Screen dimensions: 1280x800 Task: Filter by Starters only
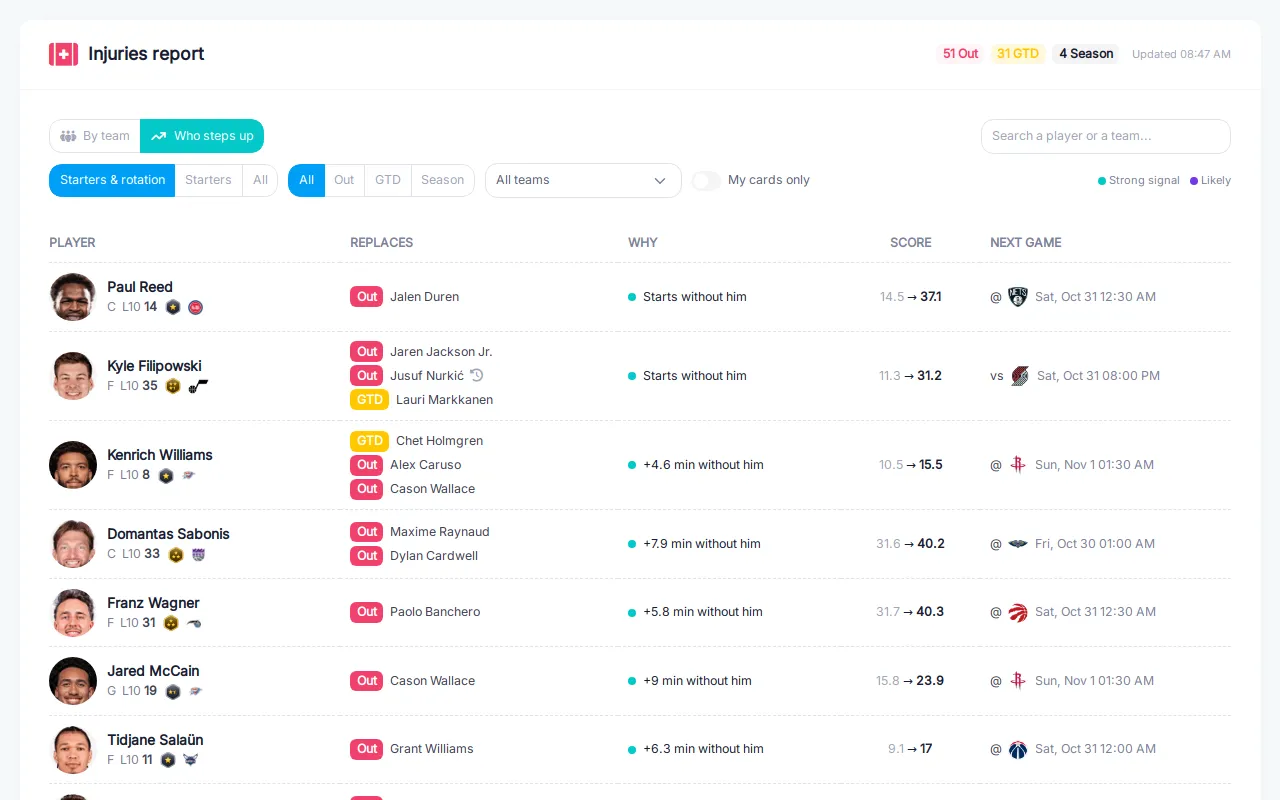coord(208,180)
